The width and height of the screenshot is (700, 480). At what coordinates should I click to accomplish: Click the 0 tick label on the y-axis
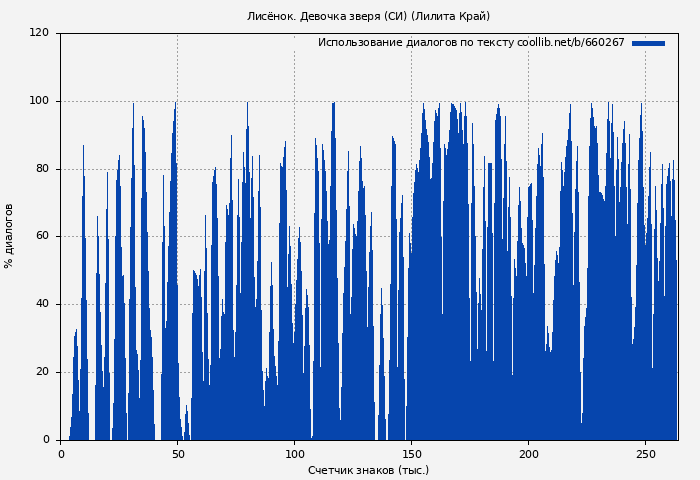(45, 440)
